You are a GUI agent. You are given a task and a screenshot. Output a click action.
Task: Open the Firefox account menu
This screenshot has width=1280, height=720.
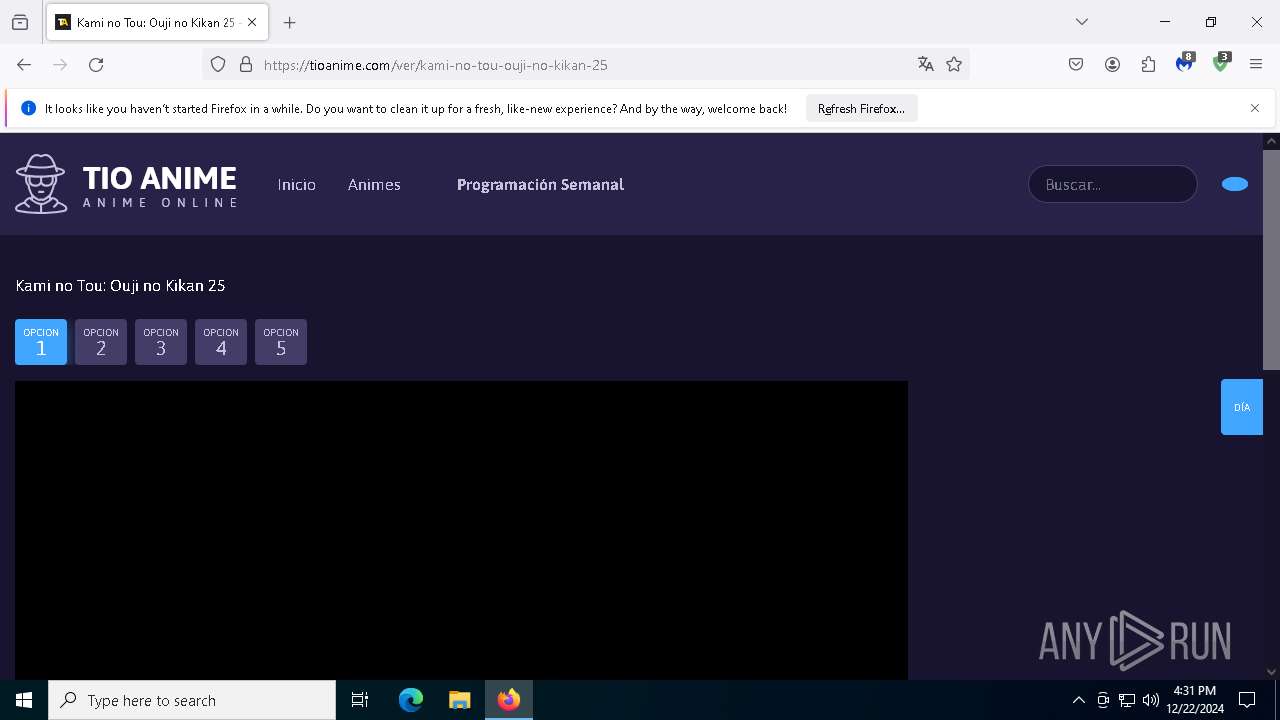pos(1112,64)
